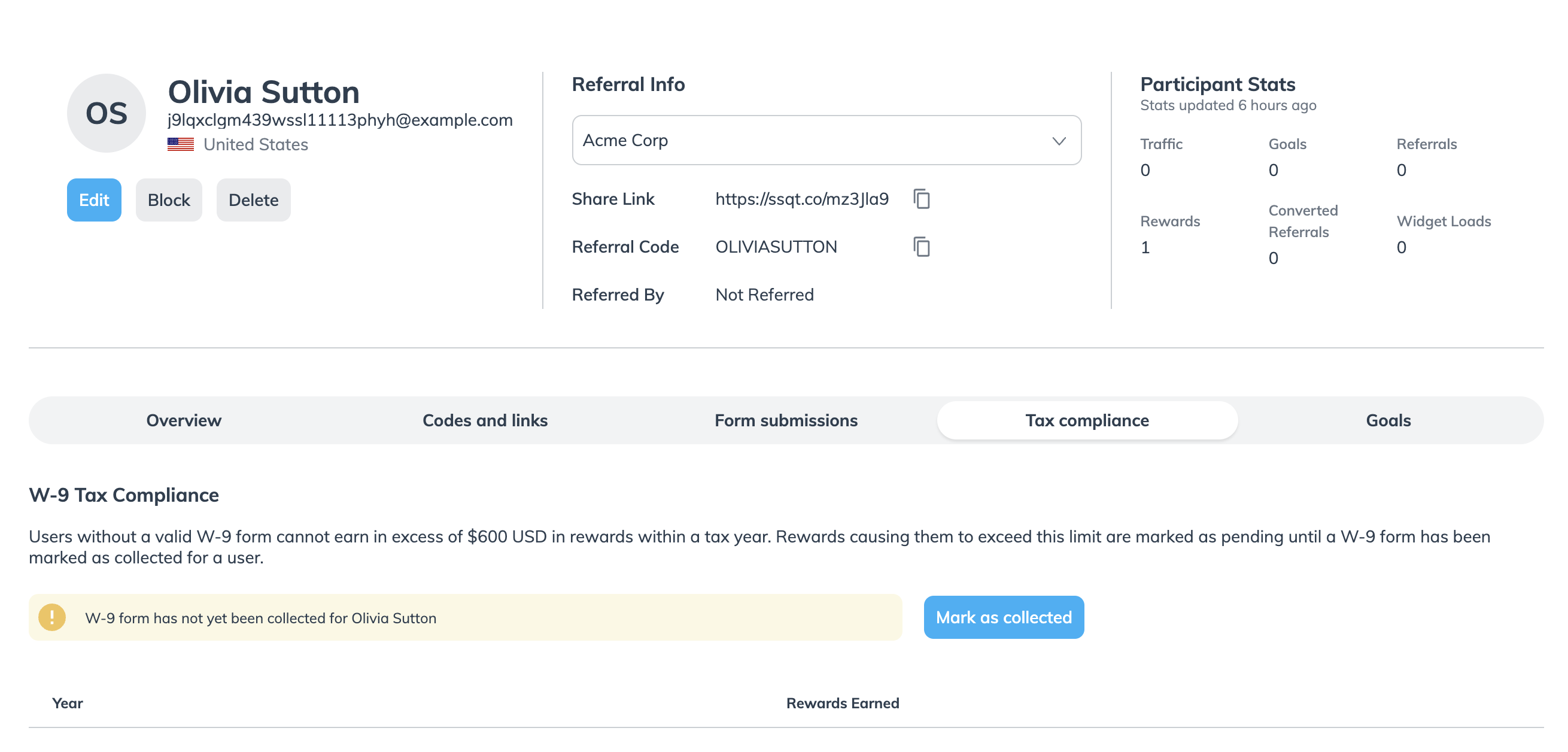Click the Block button for Olivia Sutton
Image resolution: width=1568 pixels, height=752 pixels.
point(168,199)
